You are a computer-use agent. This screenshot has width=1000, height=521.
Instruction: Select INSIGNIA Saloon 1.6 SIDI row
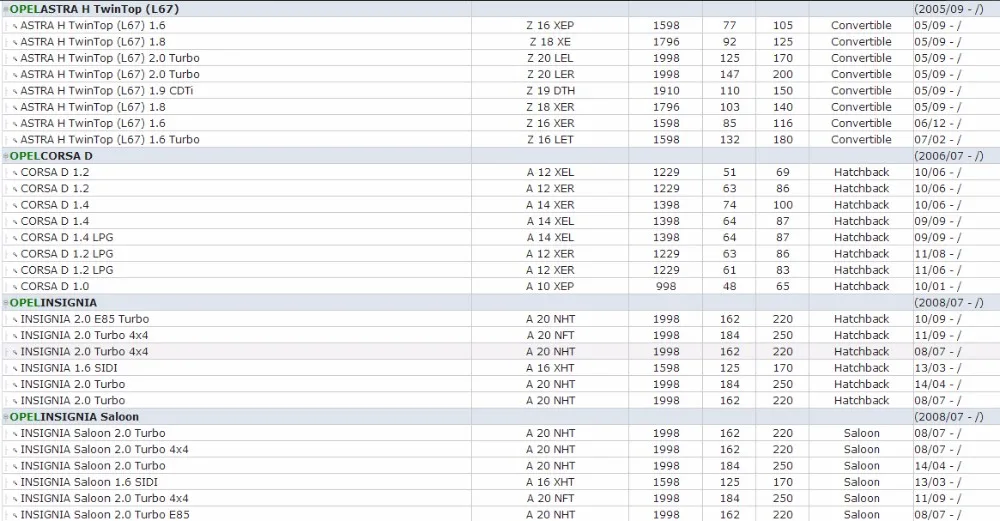point(500,482)
